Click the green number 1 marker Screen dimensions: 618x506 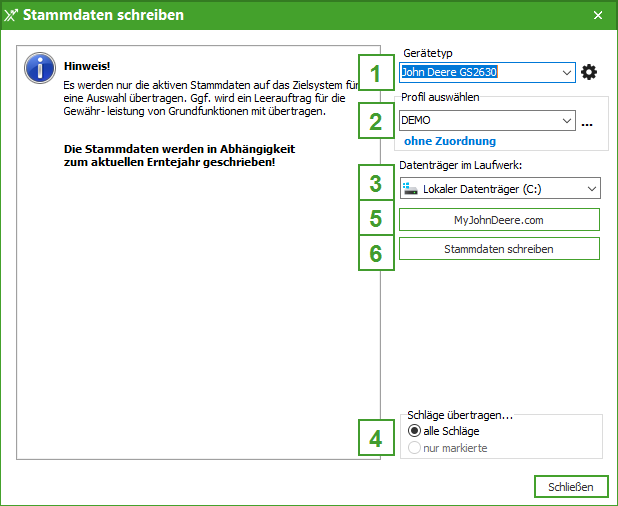(x=376, y=73)
